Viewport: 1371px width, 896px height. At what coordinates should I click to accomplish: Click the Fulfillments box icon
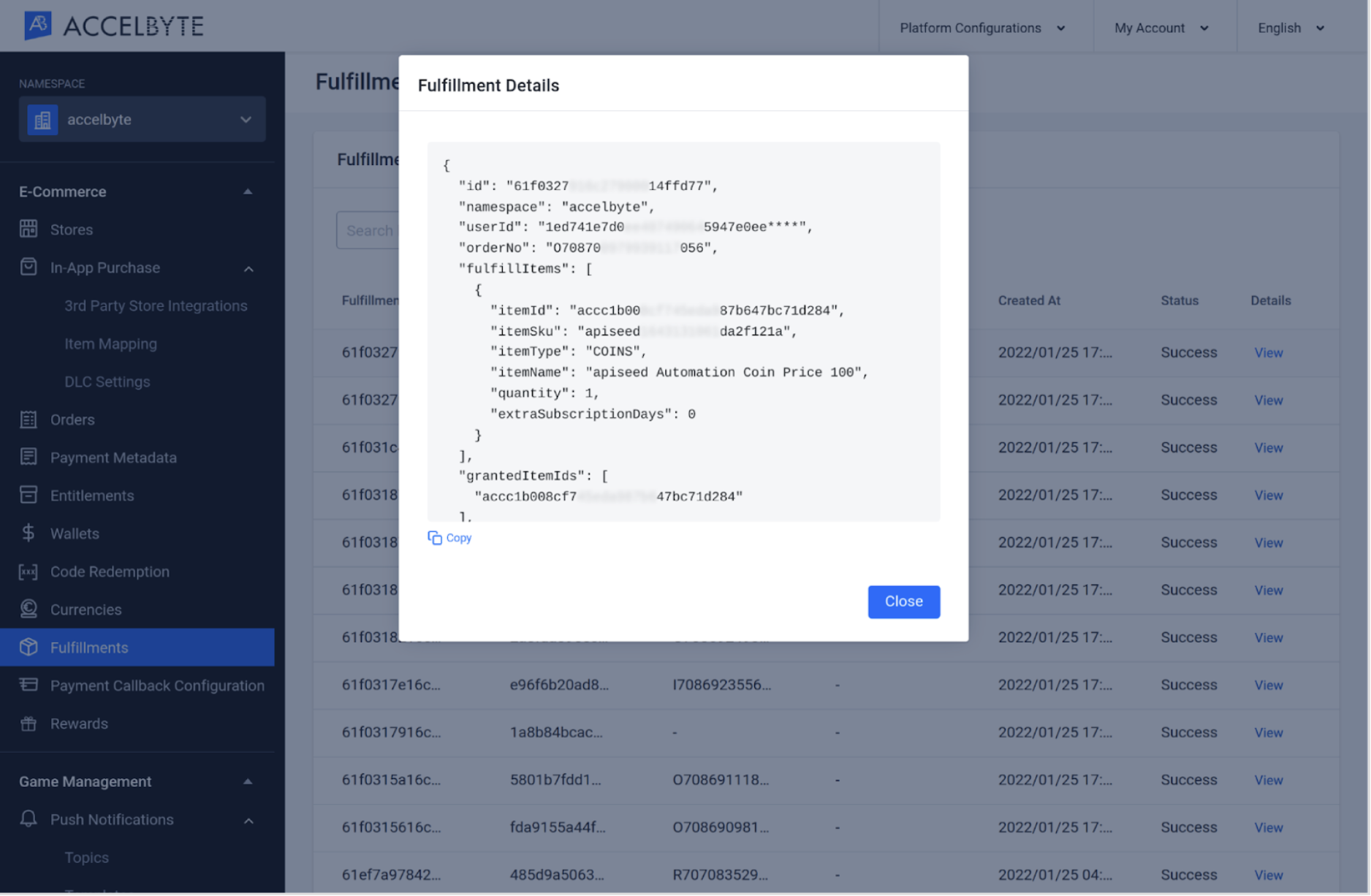[29, 647]
